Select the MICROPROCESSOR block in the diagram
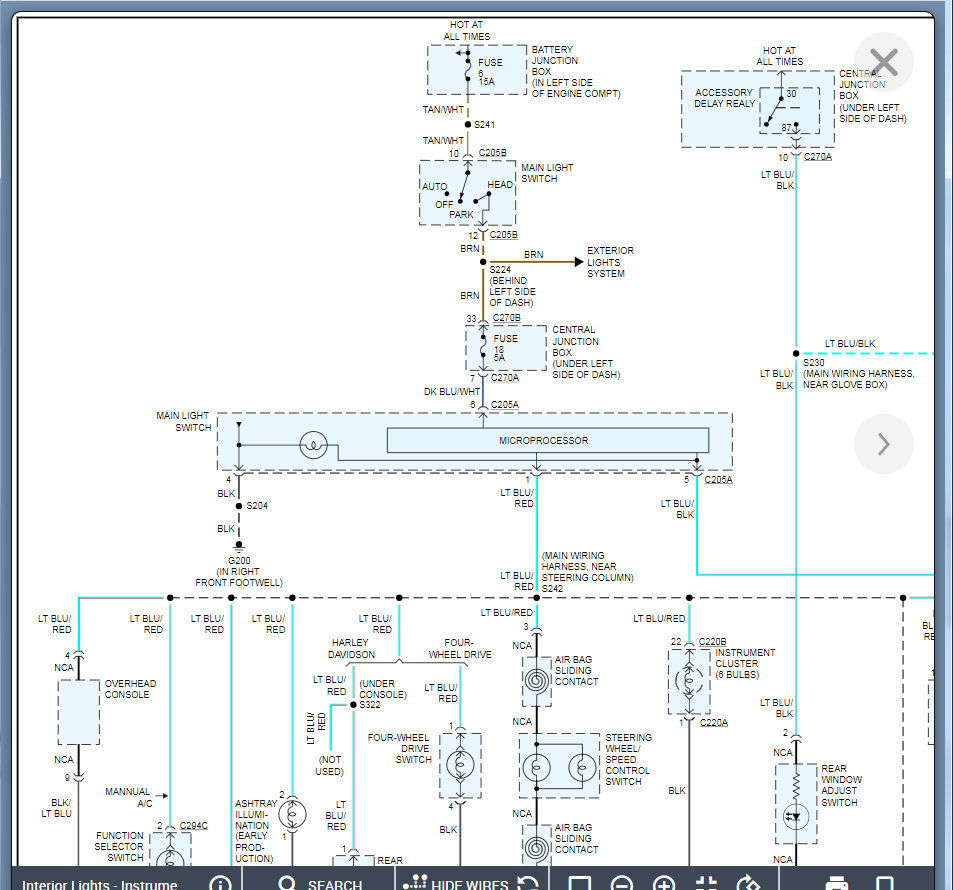 [x=547, y=441]
